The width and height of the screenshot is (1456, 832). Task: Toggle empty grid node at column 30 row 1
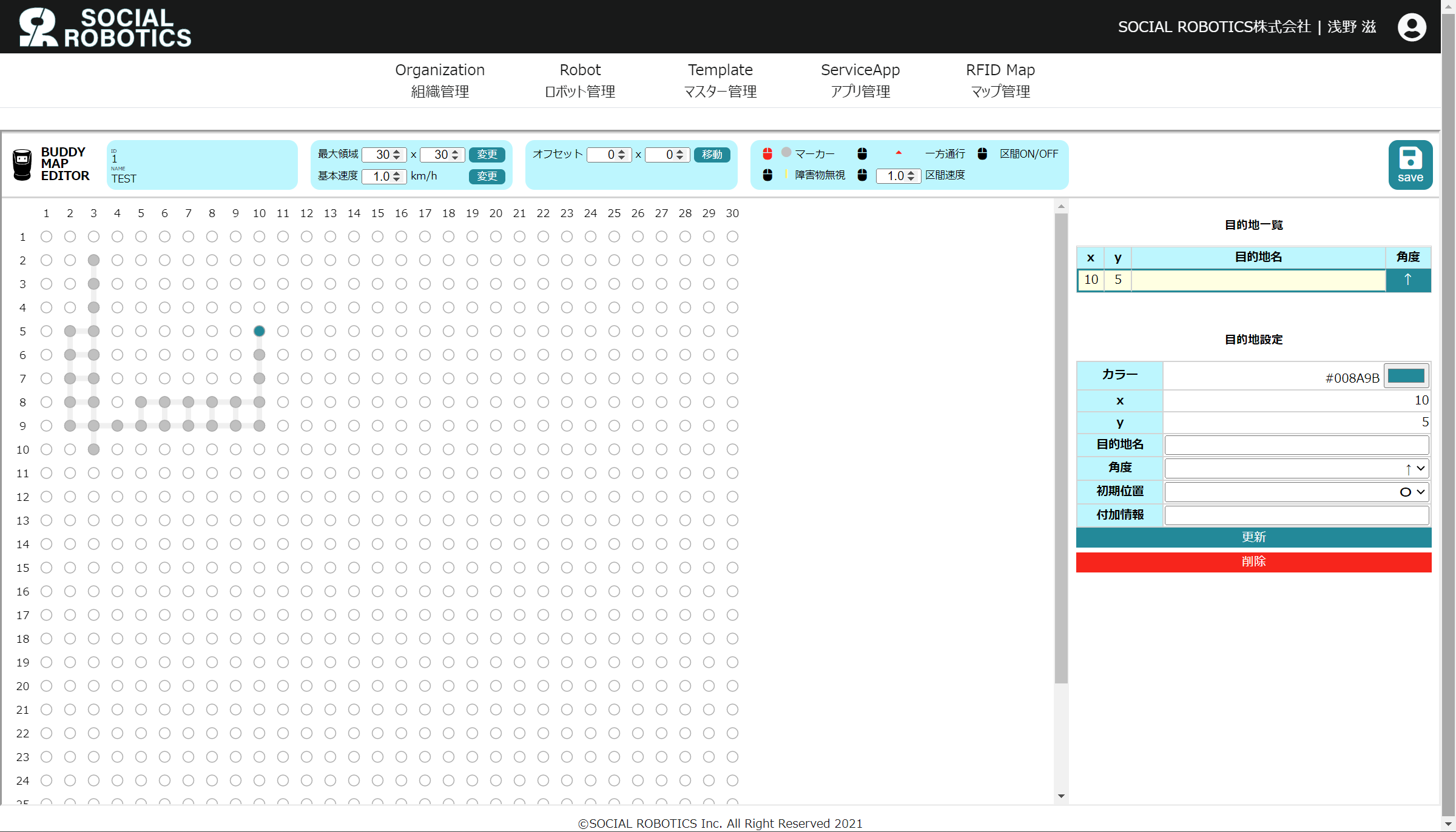732,237
